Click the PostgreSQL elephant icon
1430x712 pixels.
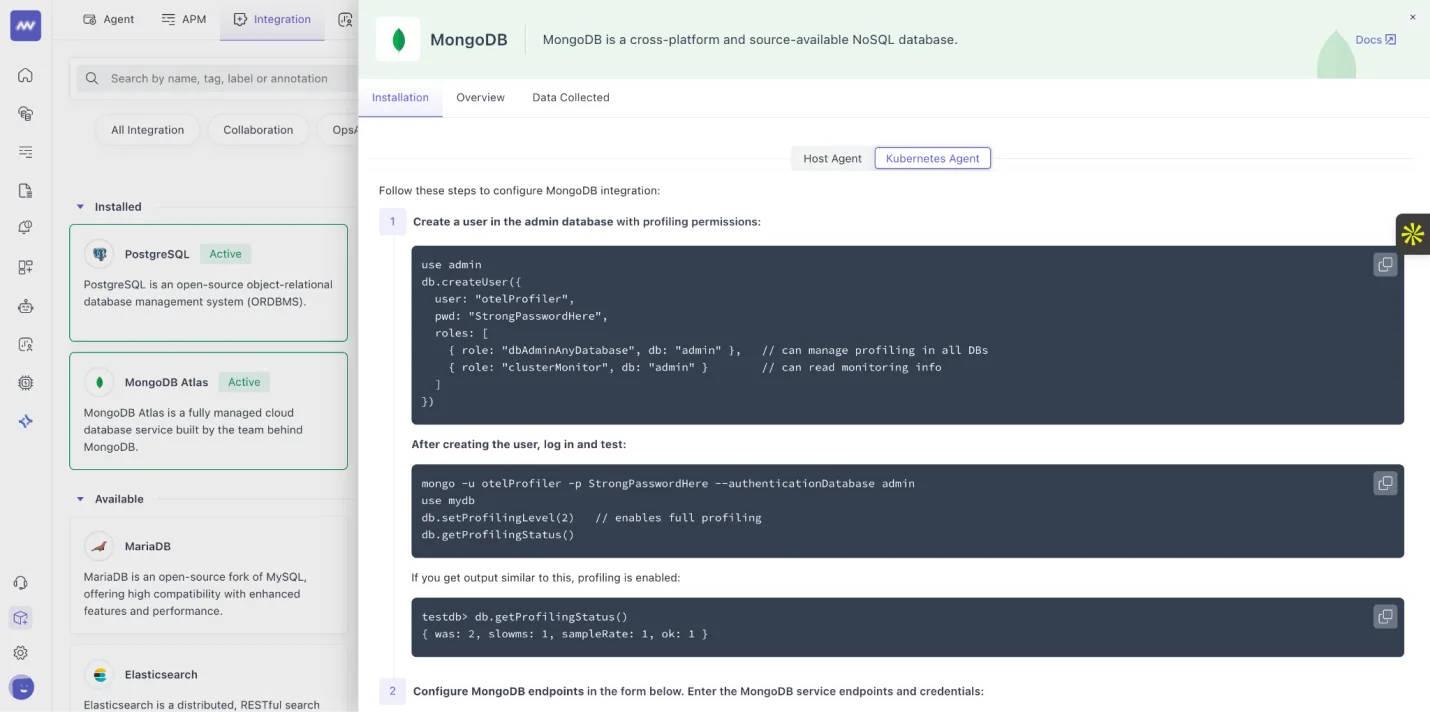tap(99, 254)
